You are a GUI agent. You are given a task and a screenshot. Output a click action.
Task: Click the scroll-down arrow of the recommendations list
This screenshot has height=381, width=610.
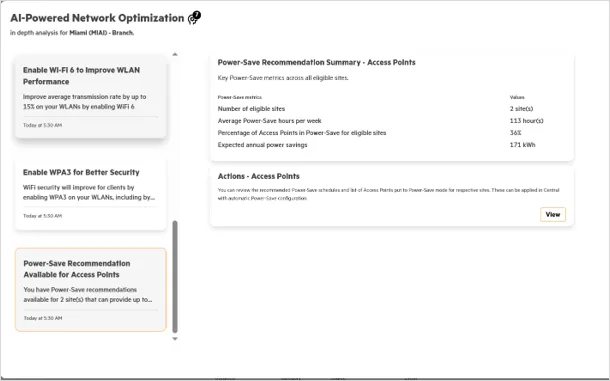click(175, 339)
